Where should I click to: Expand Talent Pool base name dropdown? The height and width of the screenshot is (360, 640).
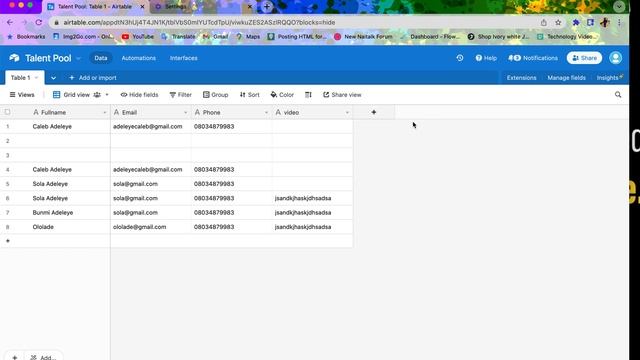[x=78, y=58]
